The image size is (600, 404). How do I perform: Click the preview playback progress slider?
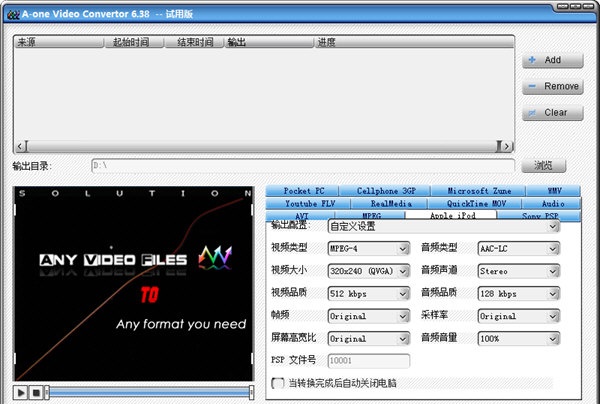click(x=149, y=392)
